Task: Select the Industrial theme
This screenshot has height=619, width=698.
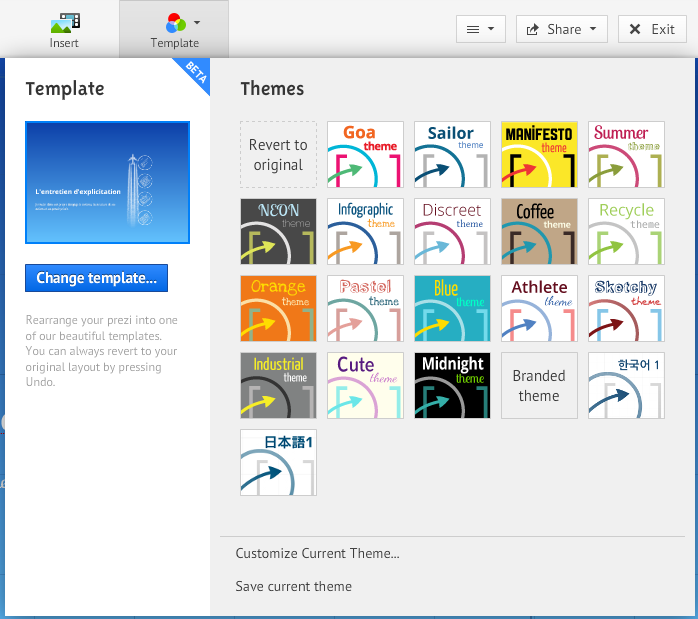Action: 278,385
